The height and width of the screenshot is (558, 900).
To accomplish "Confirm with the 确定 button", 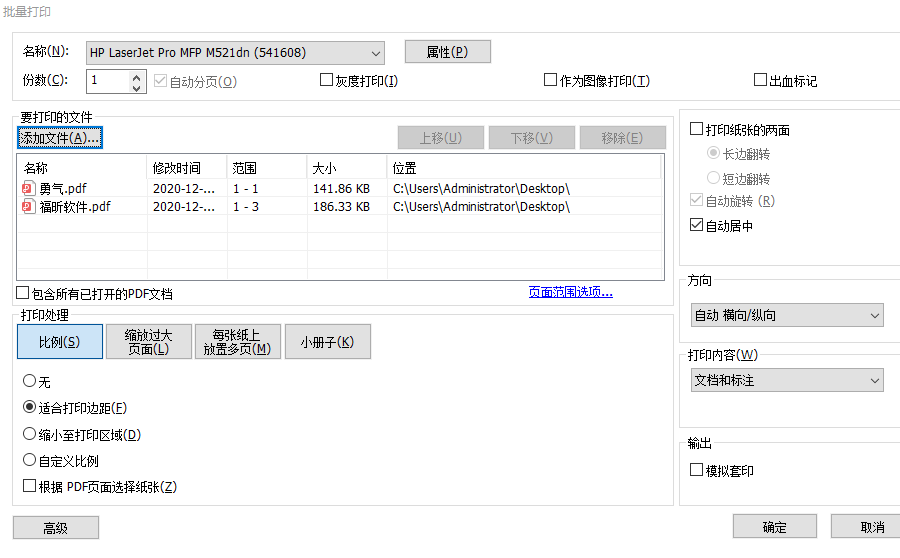I will pos(775,526).
